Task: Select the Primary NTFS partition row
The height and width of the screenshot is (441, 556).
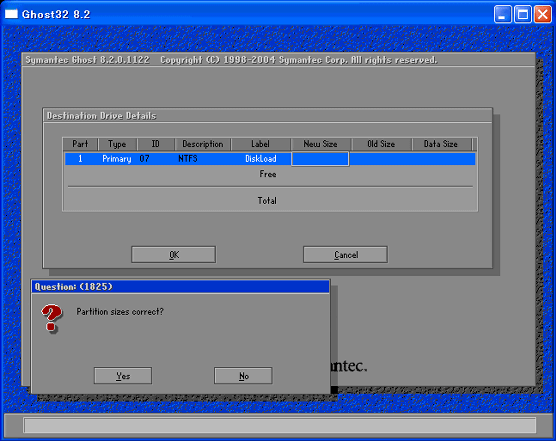Action: [x=270, y=159]
